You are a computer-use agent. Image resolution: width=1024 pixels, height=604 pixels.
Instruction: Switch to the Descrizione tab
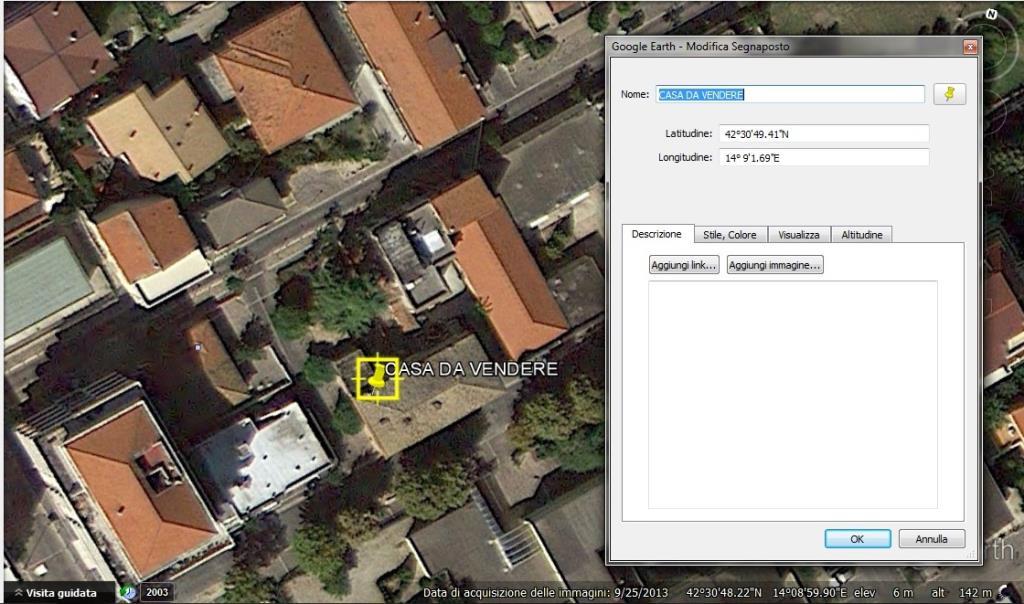[656, 234]
